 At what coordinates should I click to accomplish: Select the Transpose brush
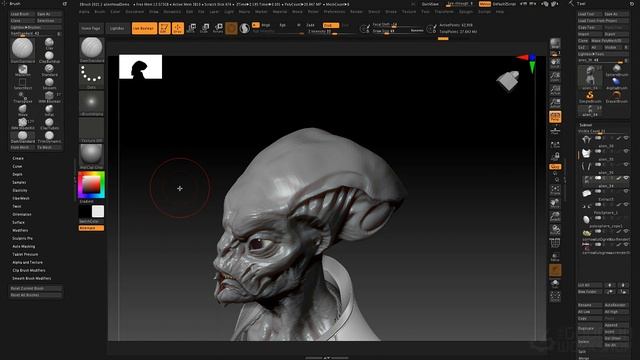(23, 97)
